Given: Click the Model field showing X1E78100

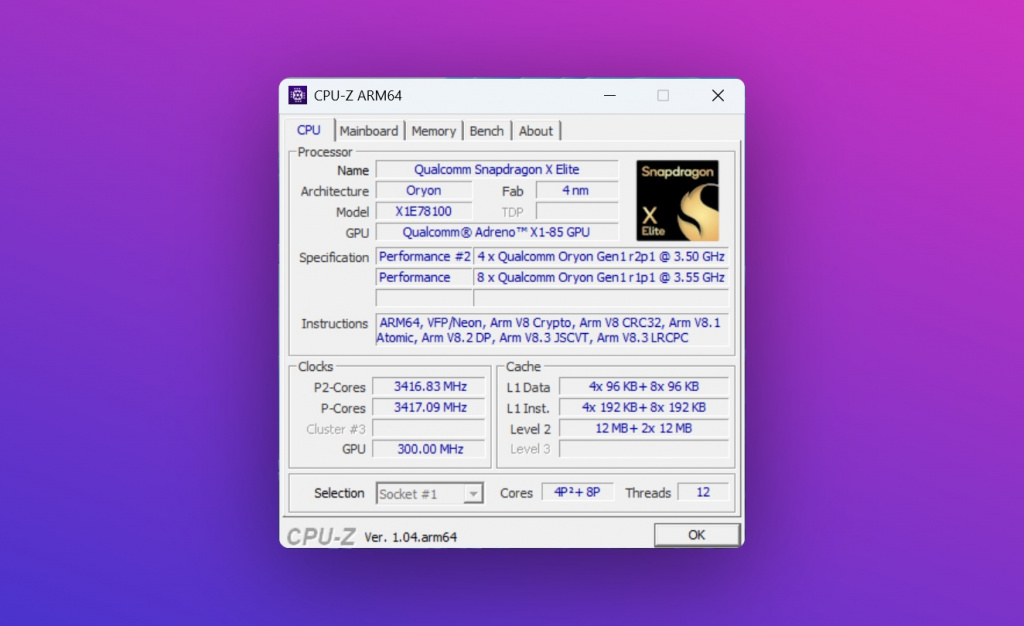Looking at the screenshot, I should pos(423,212).
